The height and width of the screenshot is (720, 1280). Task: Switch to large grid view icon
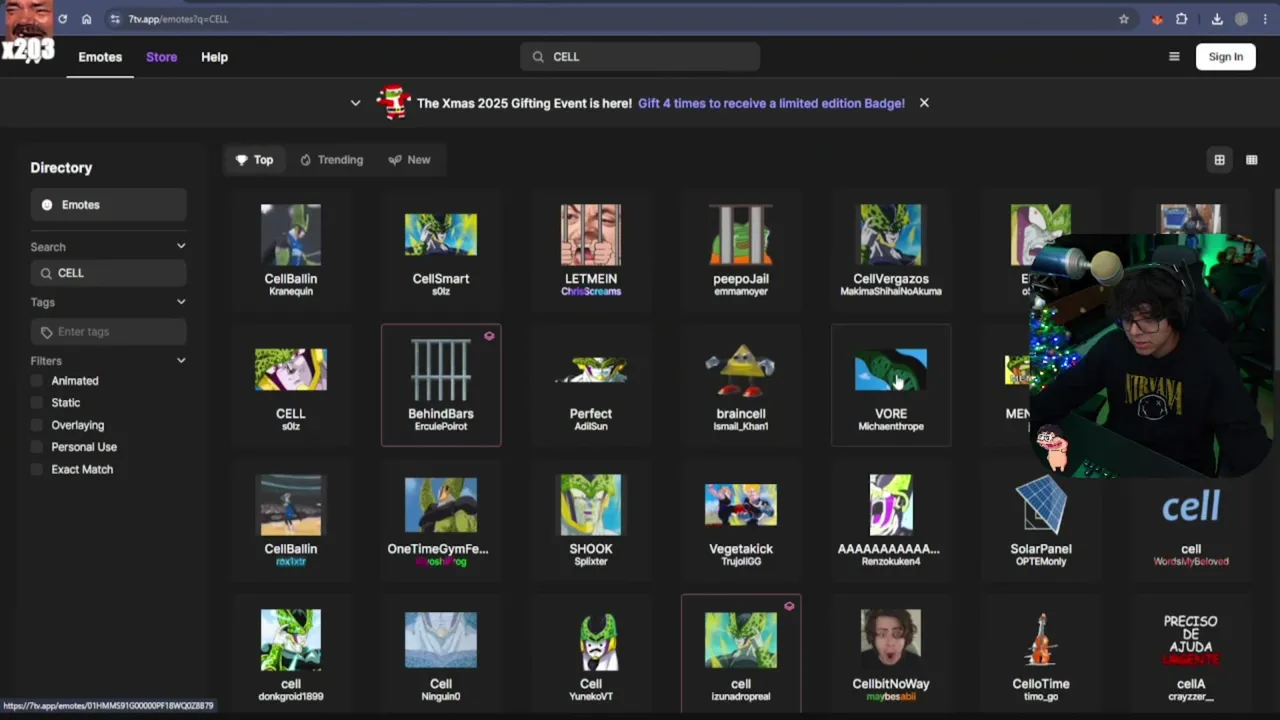pyautogui.click(x=1219, y=160)
